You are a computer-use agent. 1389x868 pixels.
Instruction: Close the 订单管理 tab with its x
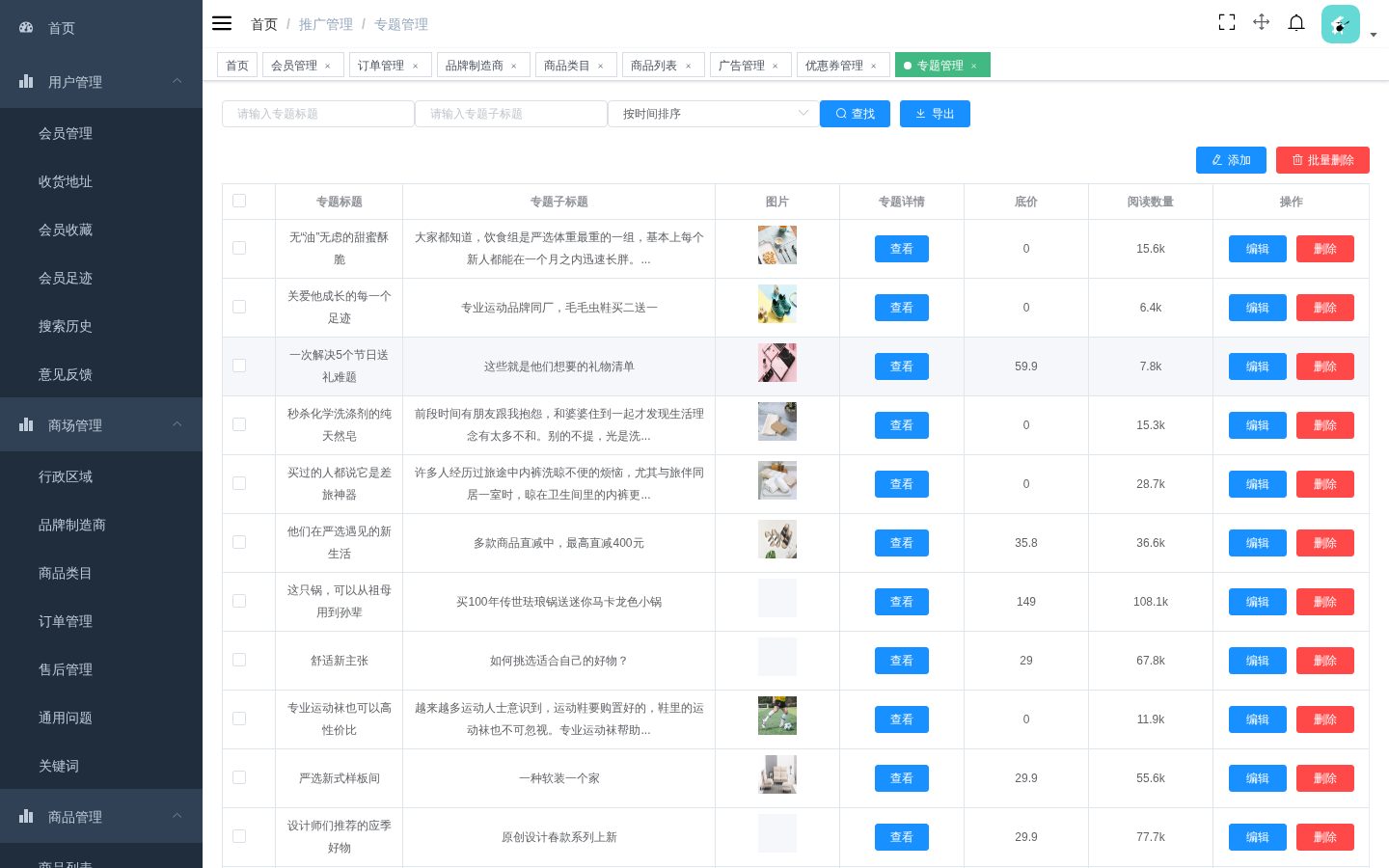(416, 66)
